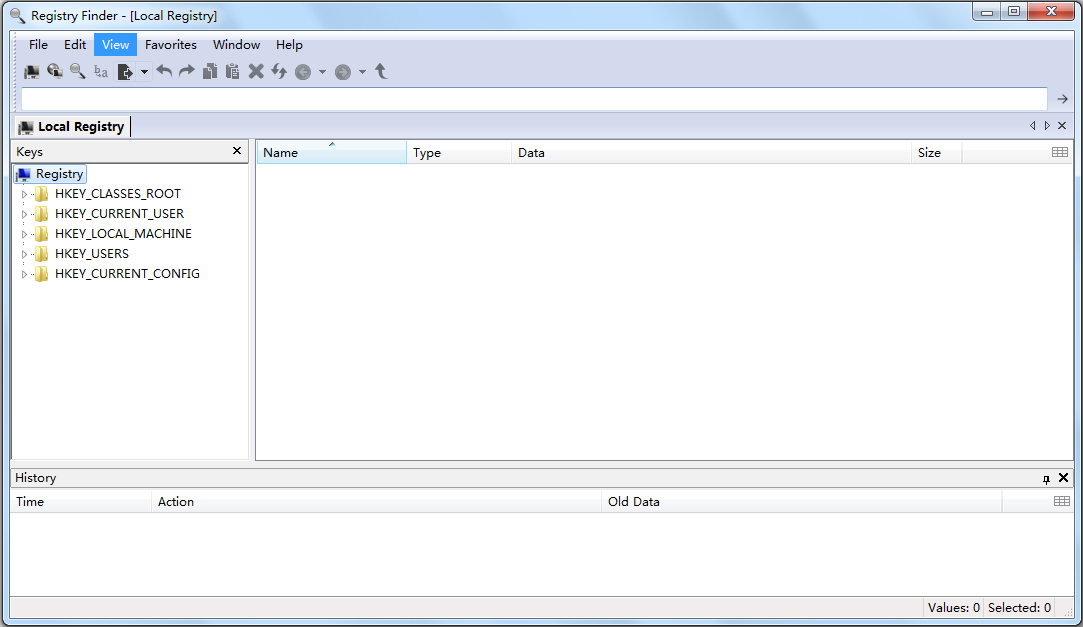Open the Window menu
This screenshot has height=627, width=1083.
(236, 45)
